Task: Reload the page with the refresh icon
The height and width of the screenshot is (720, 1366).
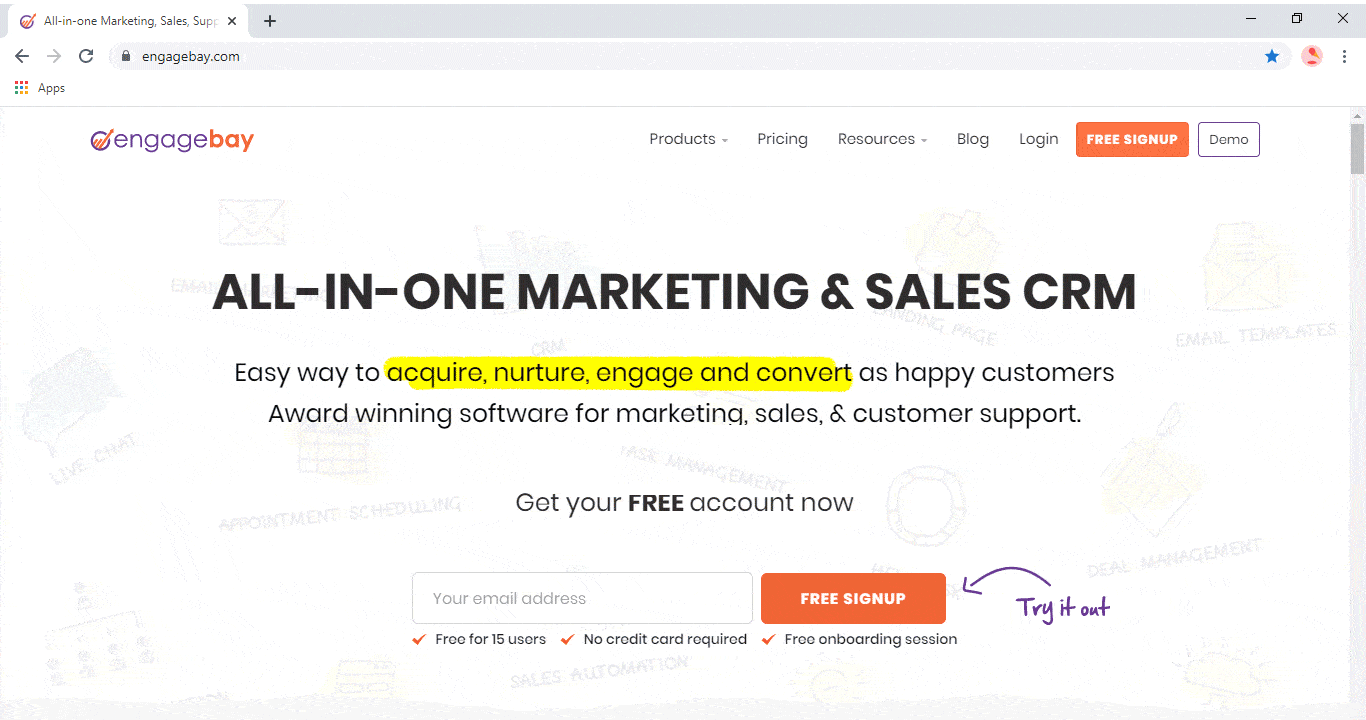Action: tap(86, 56)
